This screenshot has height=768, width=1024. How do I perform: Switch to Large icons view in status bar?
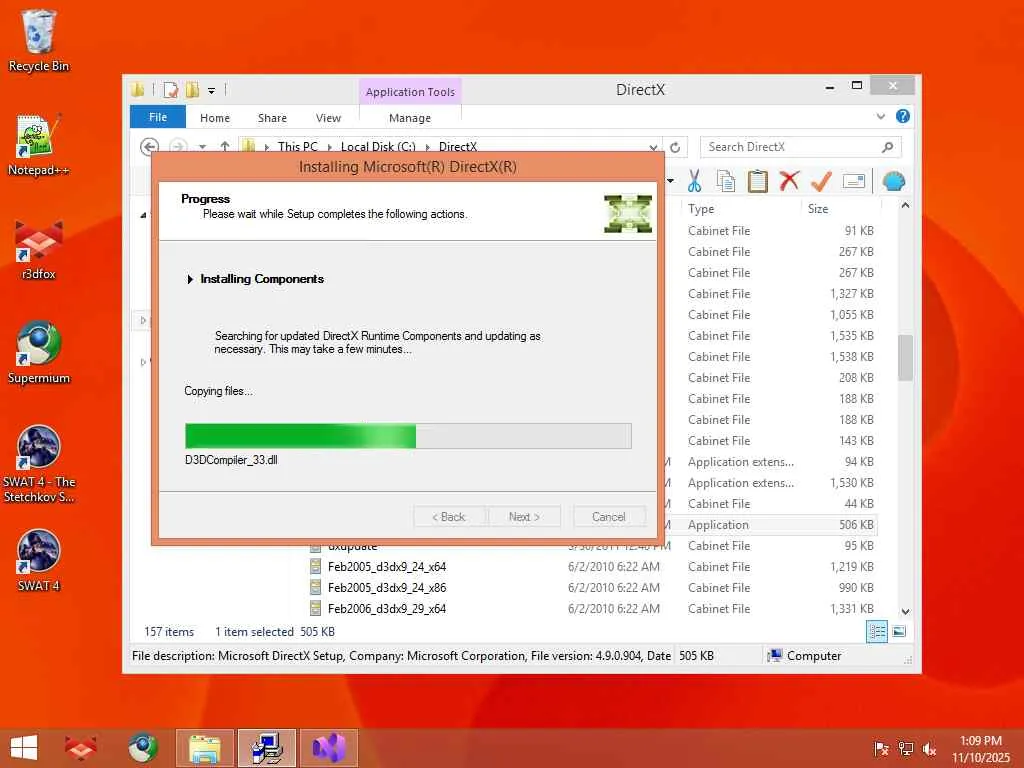(x=899, y=632)
